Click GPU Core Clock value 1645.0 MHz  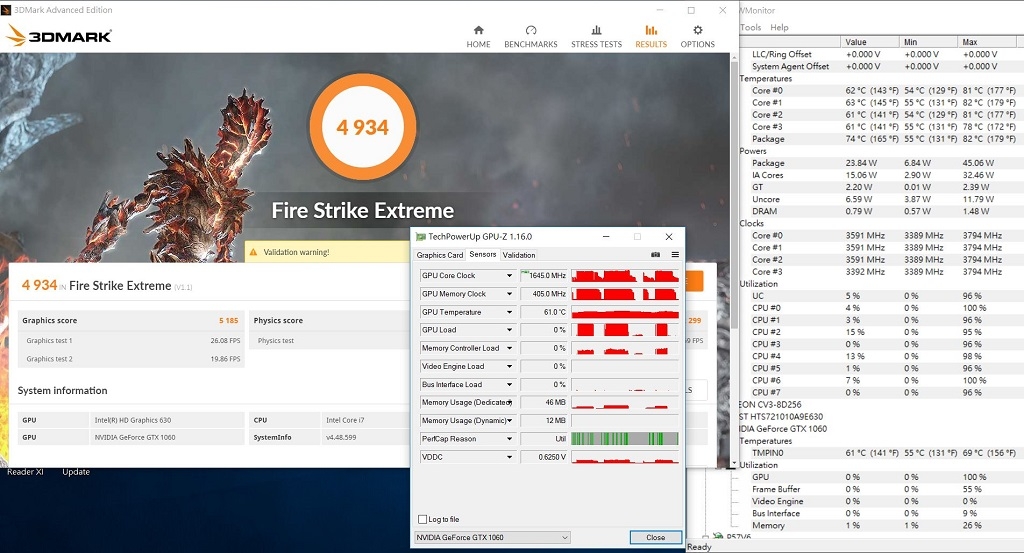tap(543, 276)
